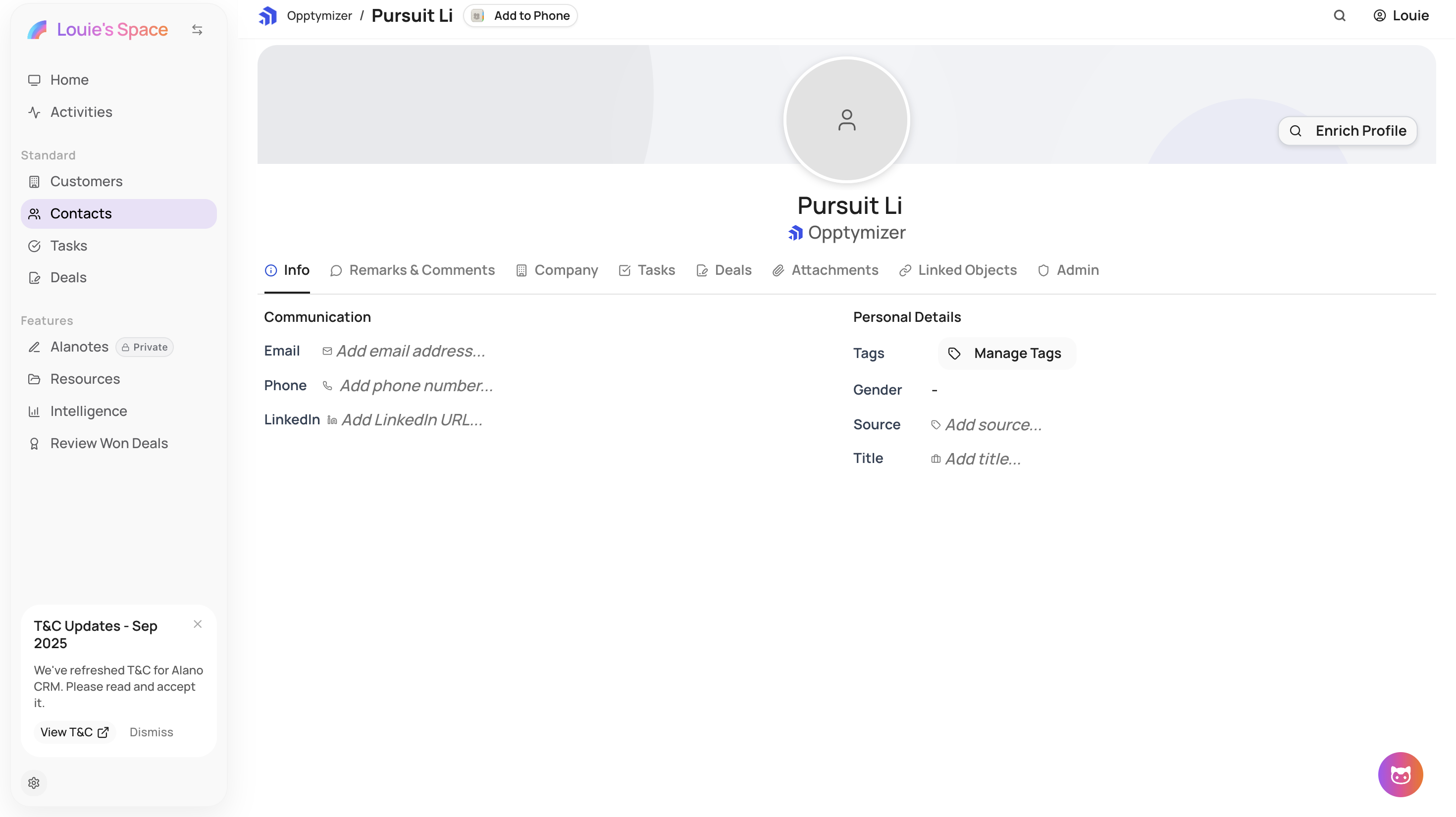Click Add email address field
This screenshot has height=817, width=1456.
pos(404,351)
